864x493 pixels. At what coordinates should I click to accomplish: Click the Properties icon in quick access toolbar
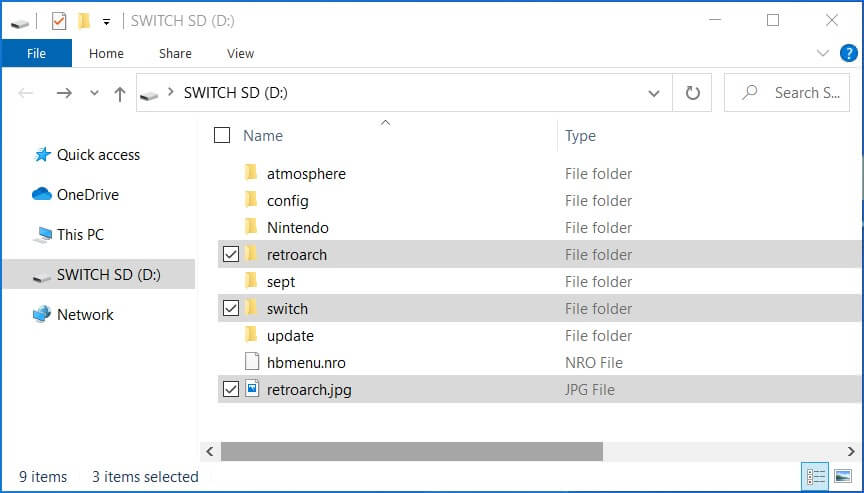click(58, 21)
